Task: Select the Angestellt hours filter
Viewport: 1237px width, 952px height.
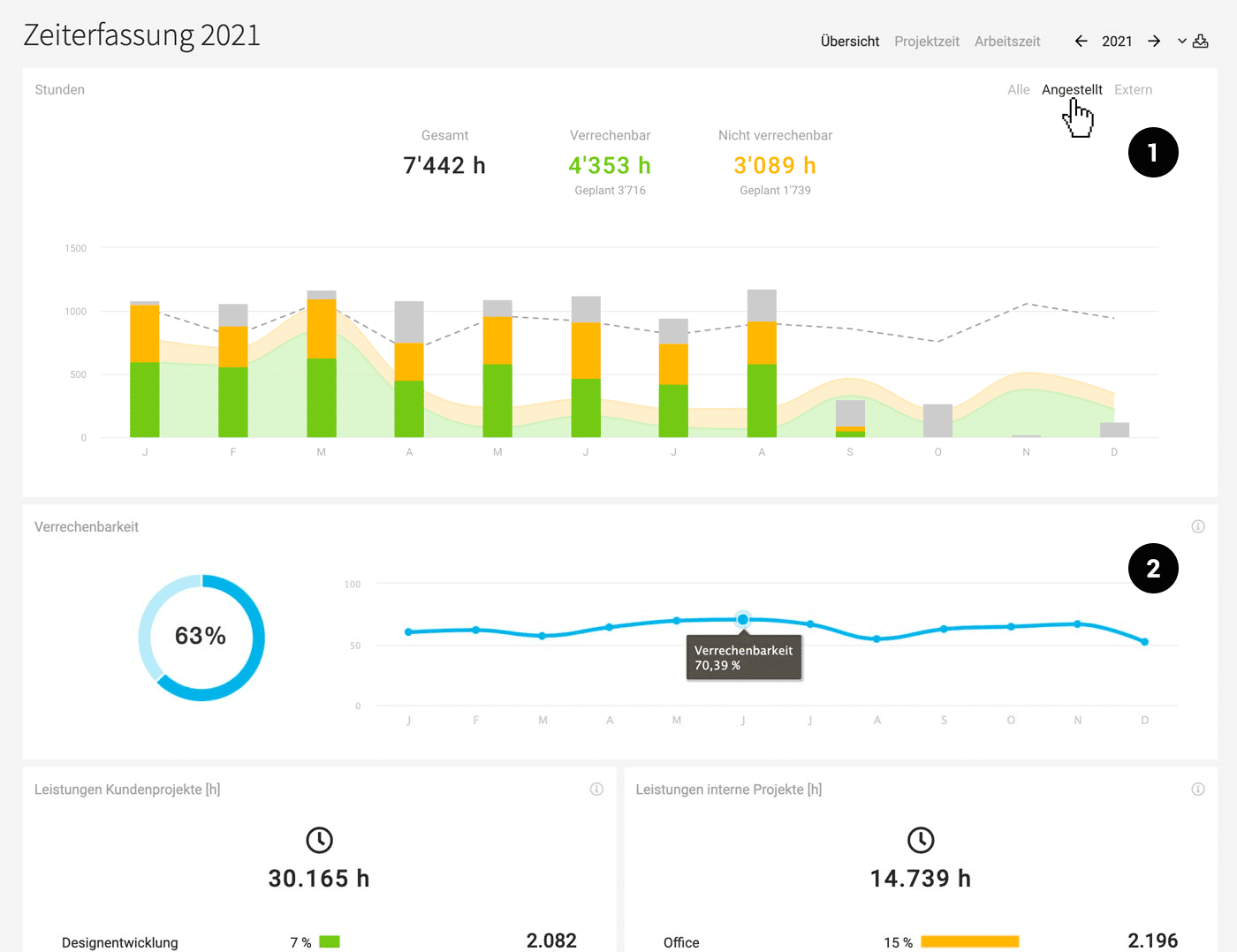Action: [1072, 89]
